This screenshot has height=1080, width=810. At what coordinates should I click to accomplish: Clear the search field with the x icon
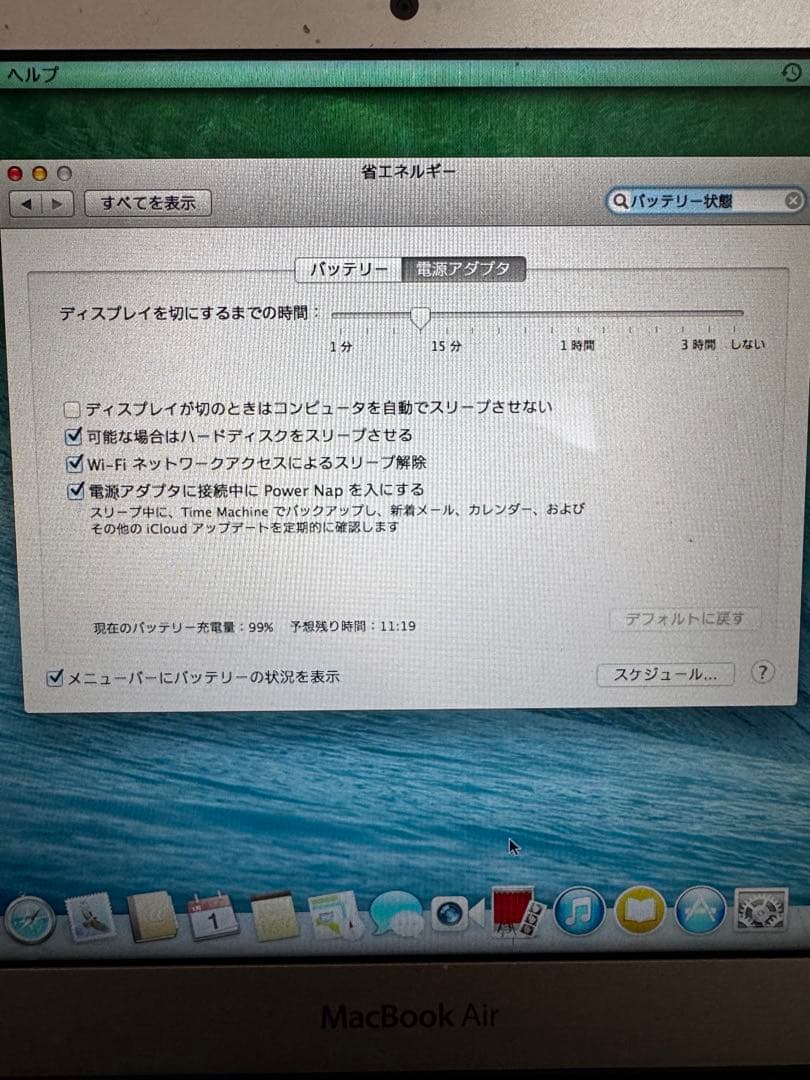793,200
